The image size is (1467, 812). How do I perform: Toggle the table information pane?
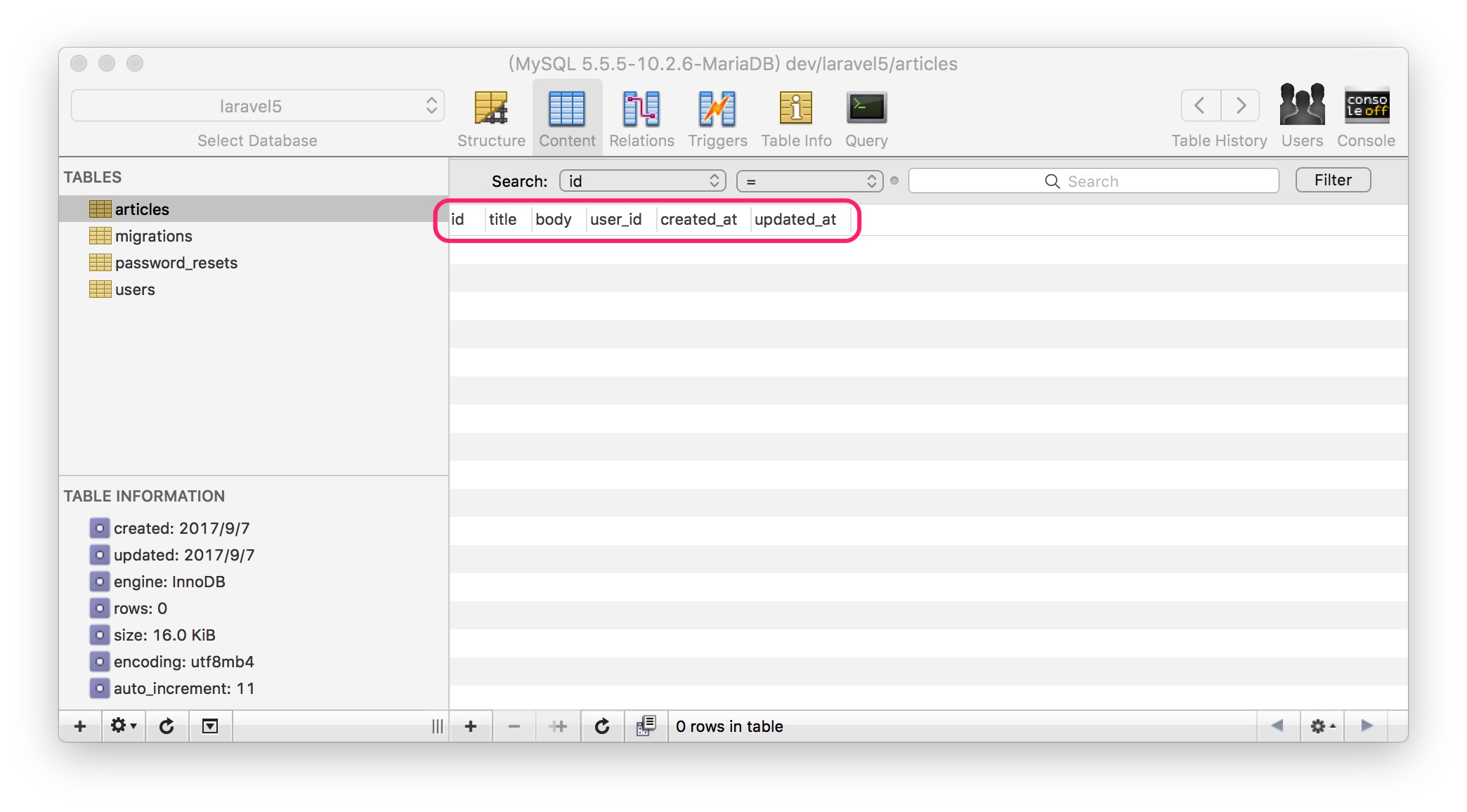210,726
